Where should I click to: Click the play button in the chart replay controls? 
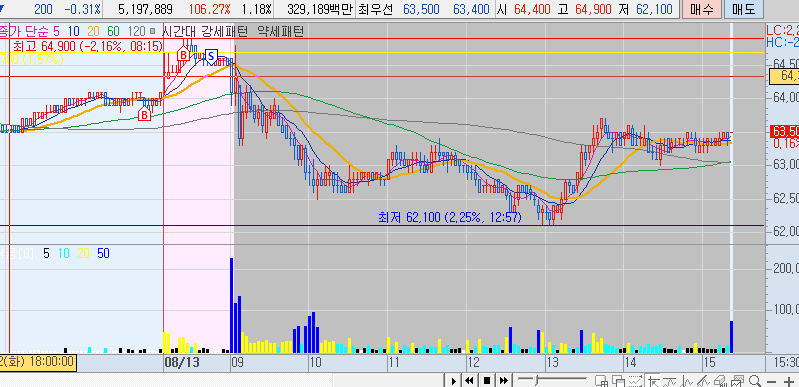[453, 380]
